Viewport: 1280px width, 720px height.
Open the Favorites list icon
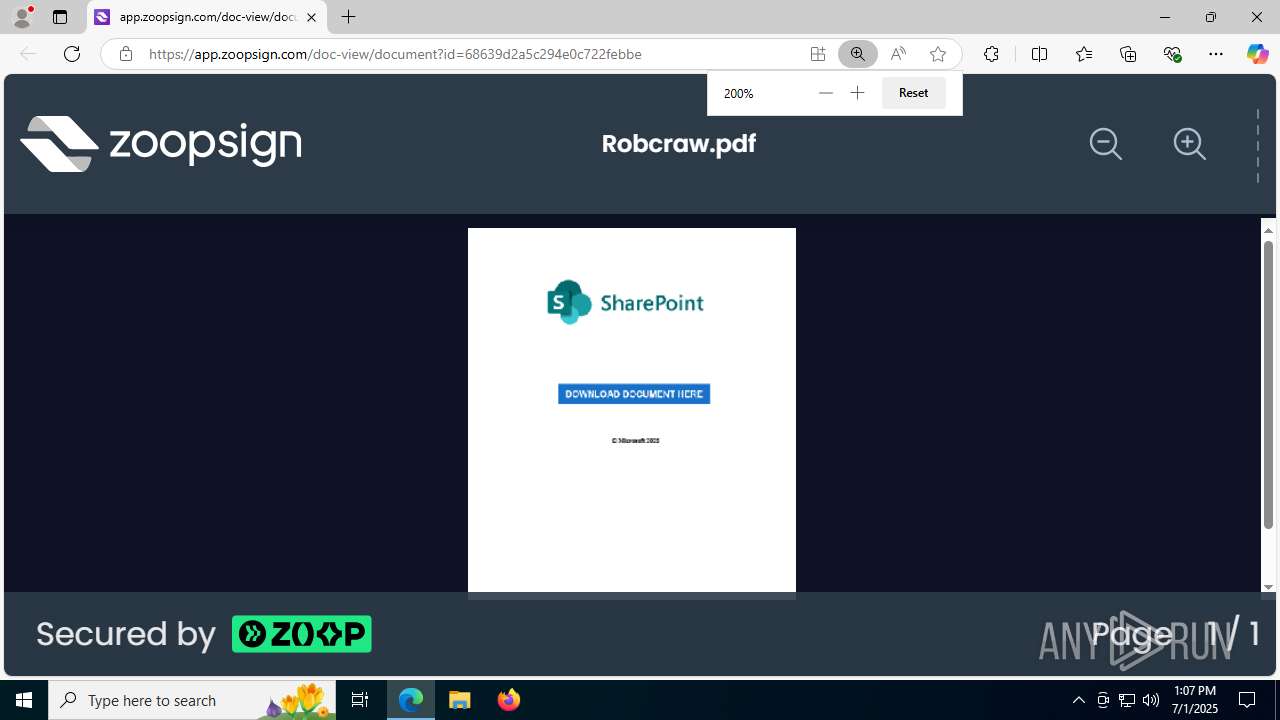[x=1084, y=54]
